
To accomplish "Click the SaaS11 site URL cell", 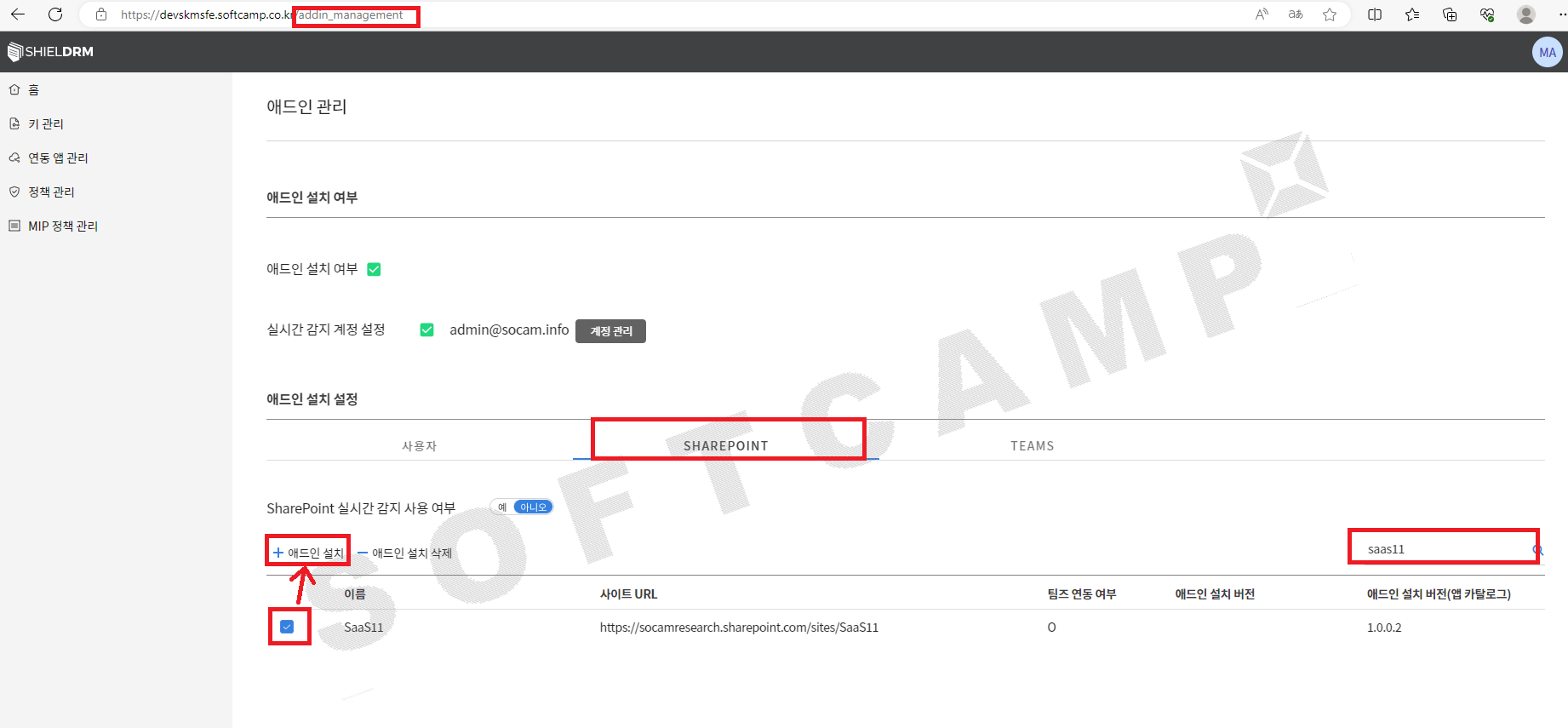I will pos(739,628).
